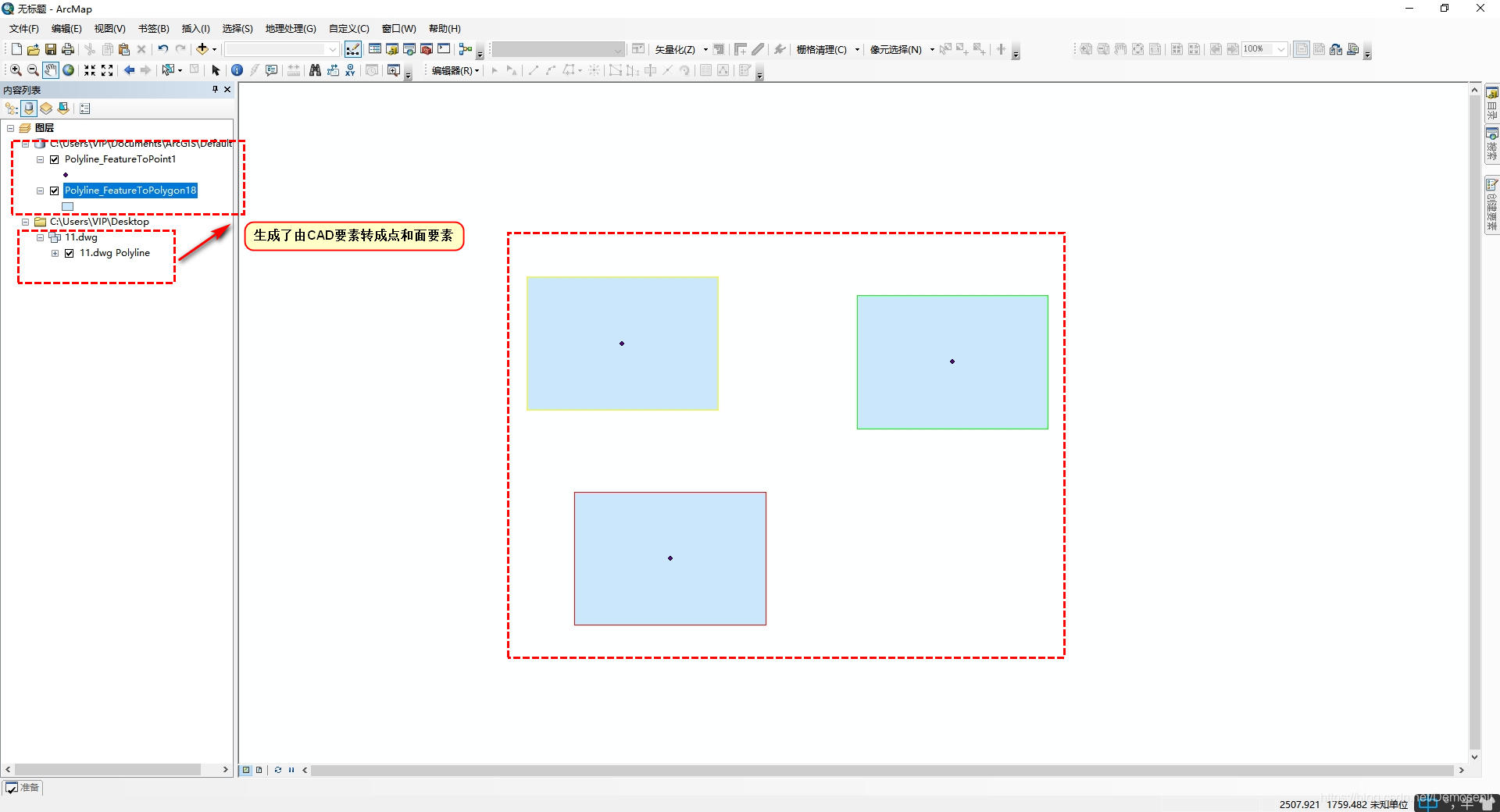Open the 像元选择(N) dropdown menu
Viewport: 1500px width, 812px height.
902,49
